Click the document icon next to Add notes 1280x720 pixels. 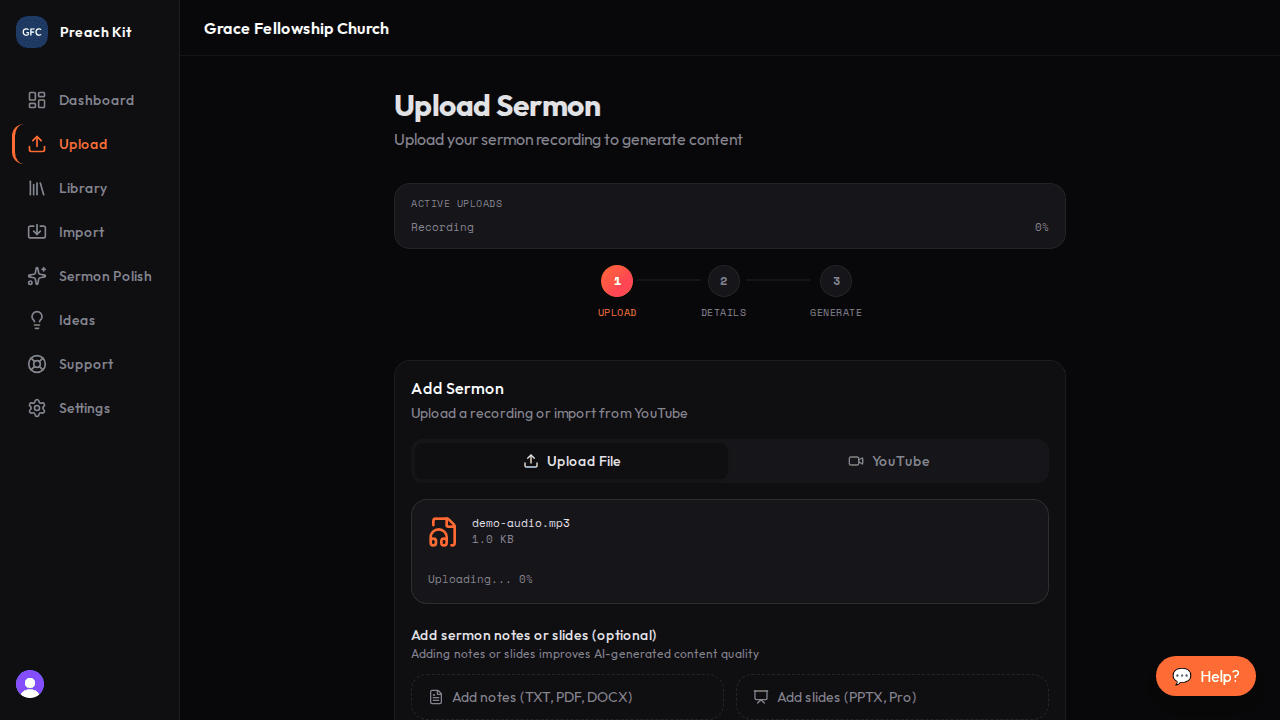pyautogui.click(x=436, y=697)
